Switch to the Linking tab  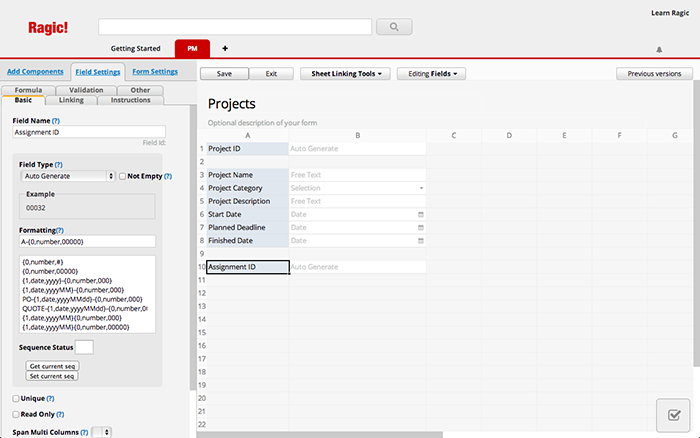[x=71, y=100]
